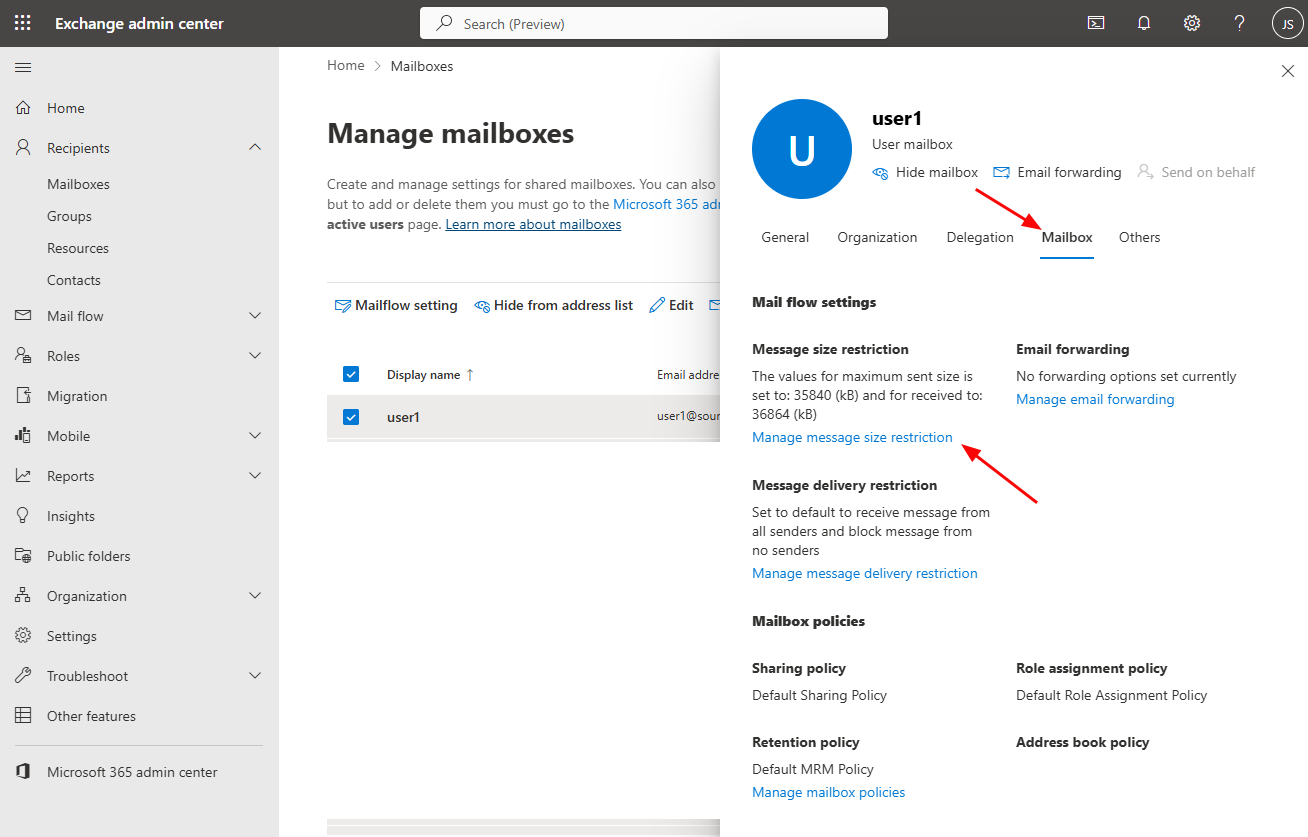Expand the Mail flow section
Image resolution: width=1308 pixels, height=837 pixels.
coord(255,316)
